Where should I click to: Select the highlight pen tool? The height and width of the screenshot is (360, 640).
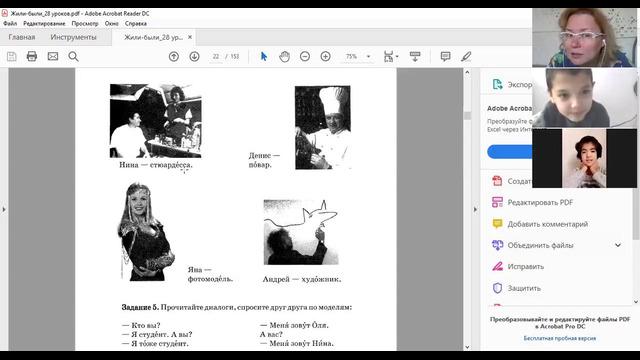pos(466,56)
